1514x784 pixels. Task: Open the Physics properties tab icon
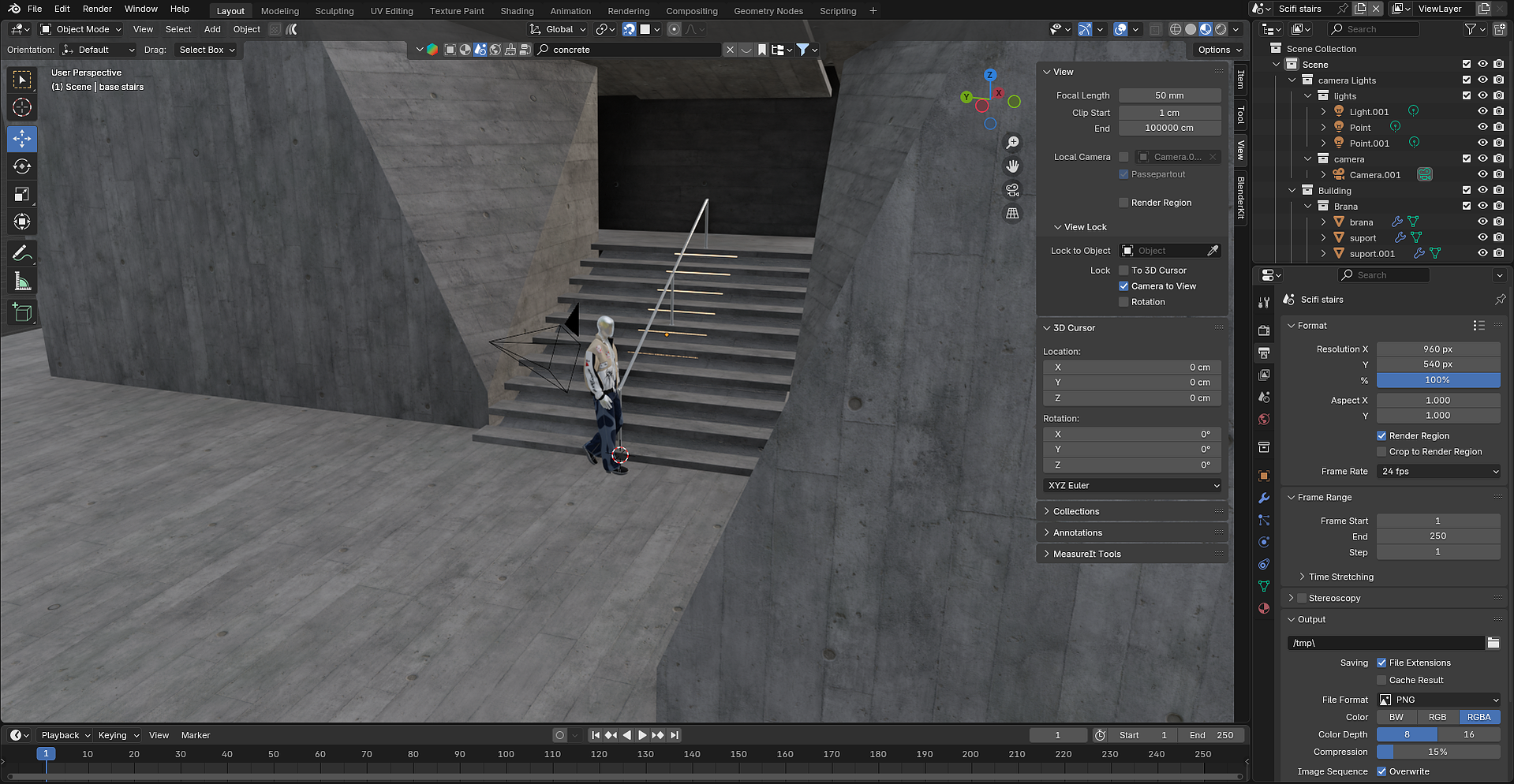point(1264,542)
